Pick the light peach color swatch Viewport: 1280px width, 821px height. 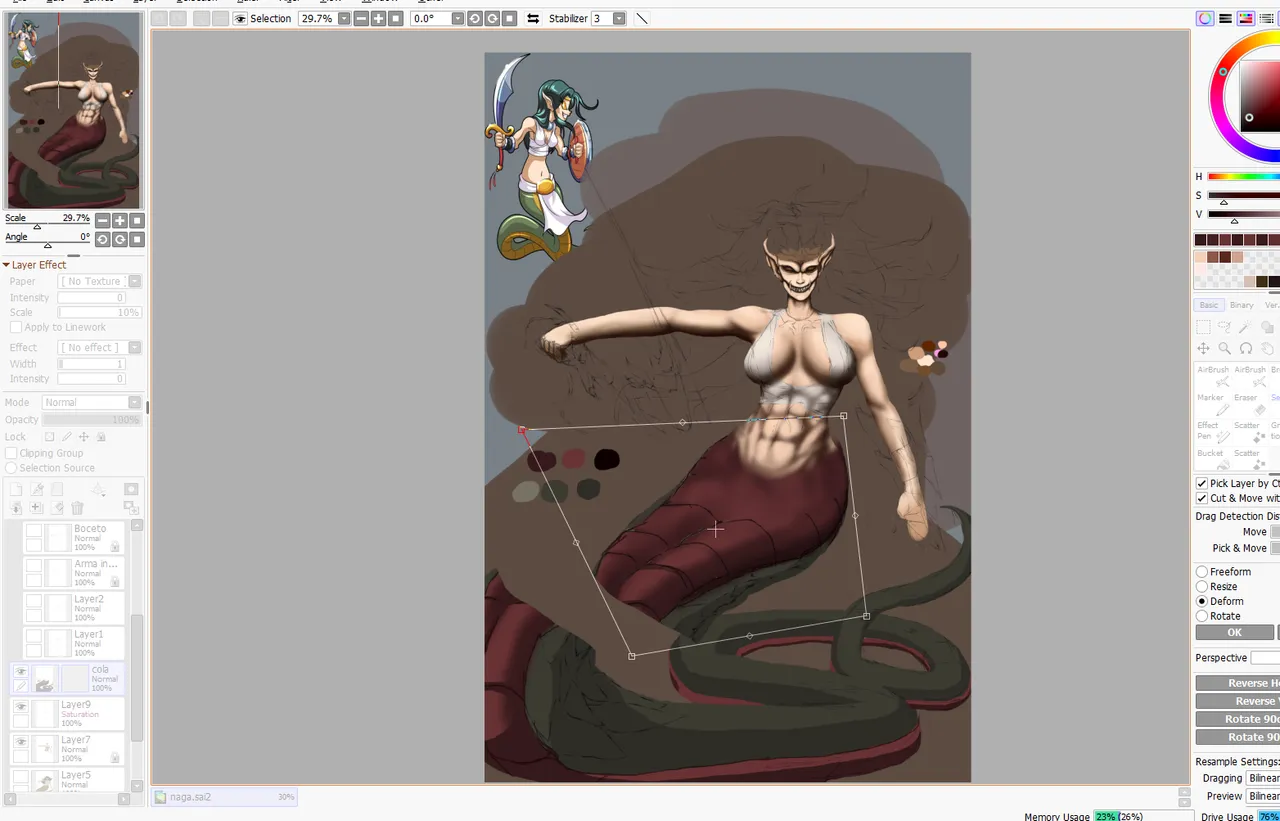point(1200,257)
